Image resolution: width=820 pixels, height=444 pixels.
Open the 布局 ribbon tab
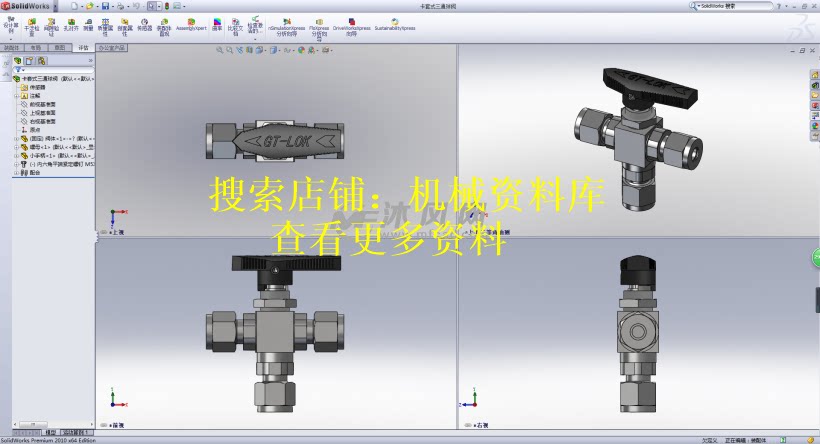pyautogui.click(x=36, y=48)
